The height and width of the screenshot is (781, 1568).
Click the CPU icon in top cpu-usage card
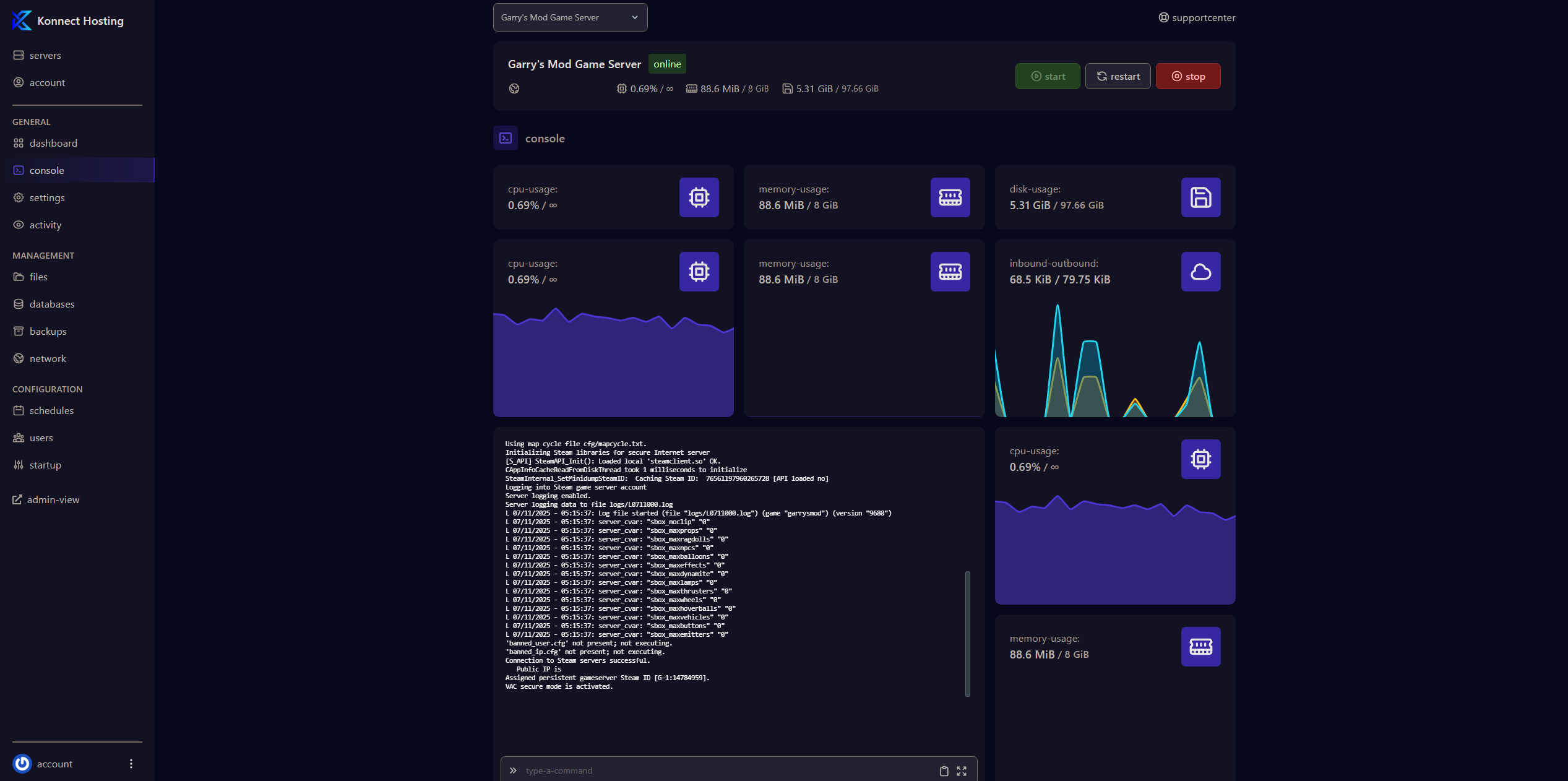pos(699,197)
